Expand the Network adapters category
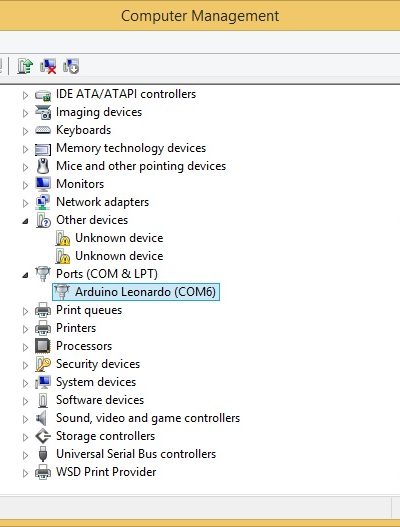 click(x=25, y=203)
